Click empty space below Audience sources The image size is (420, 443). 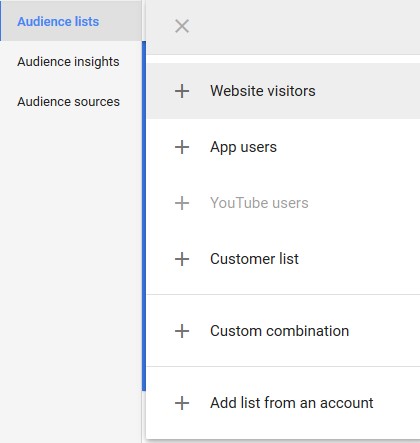pos(71,267)
